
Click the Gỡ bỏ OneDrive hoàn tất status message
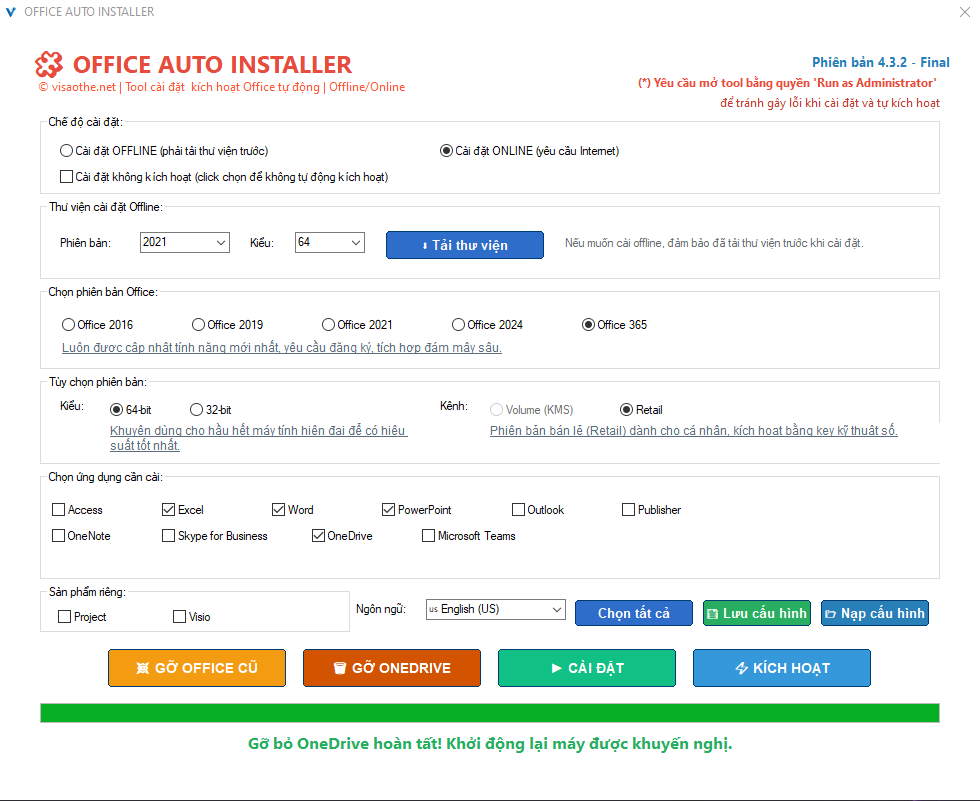click(x=490, y=744)
